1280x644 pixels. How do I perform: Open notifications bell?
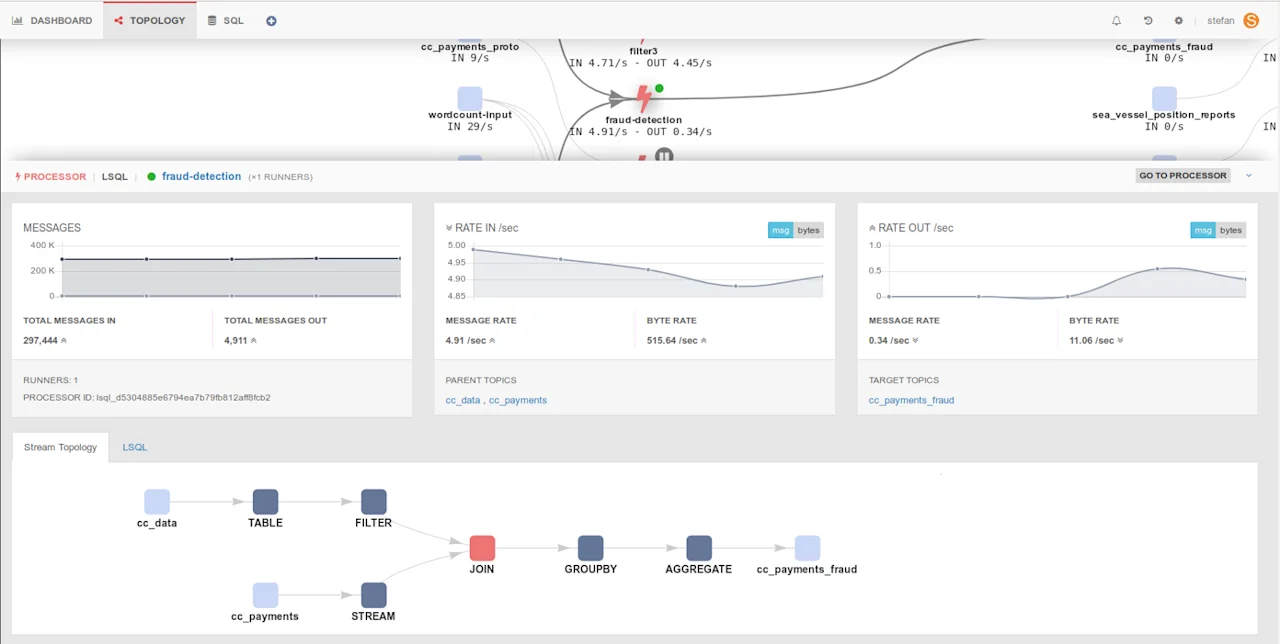1117,20
